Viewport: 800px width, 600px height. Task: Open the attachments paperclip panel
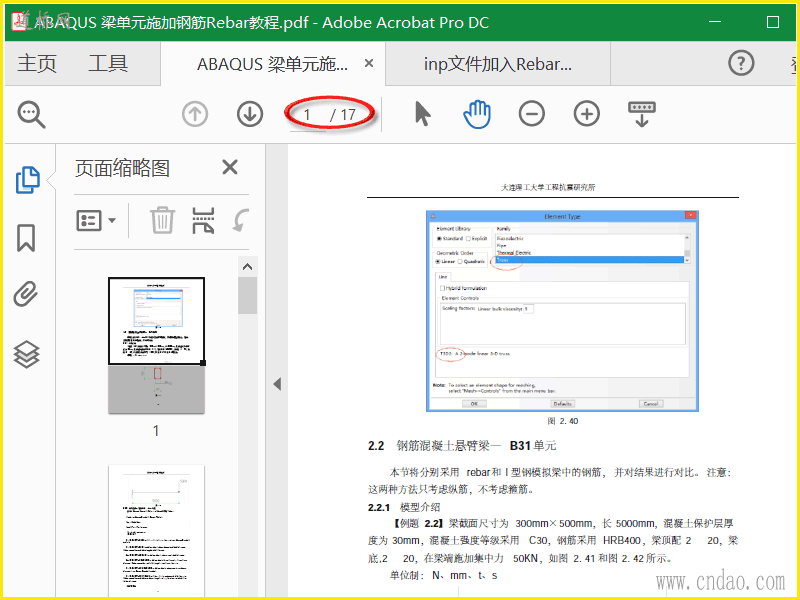[26, 294]
